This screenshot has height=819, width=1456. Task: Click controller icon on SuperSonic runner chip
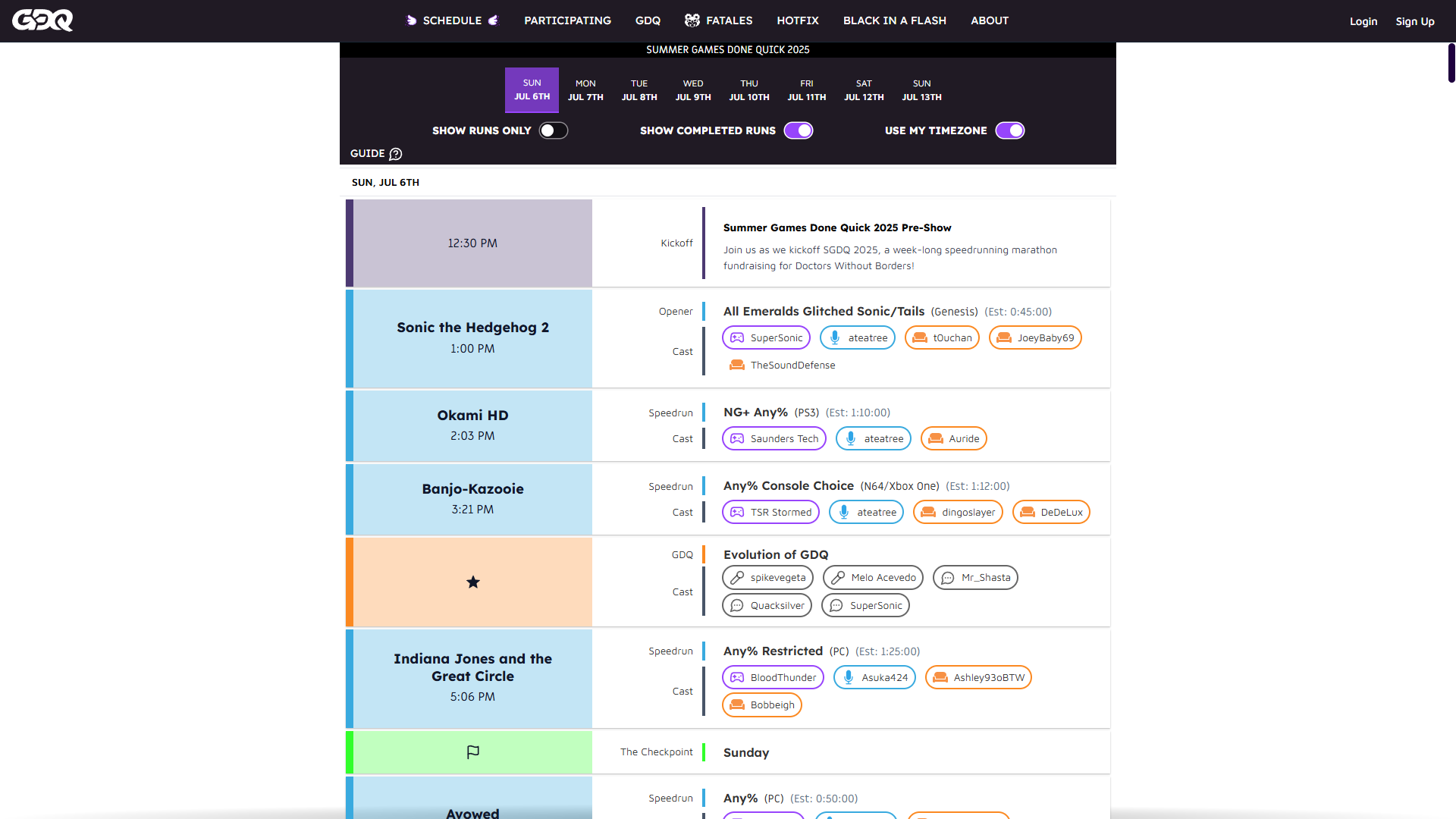click(737, 338)
